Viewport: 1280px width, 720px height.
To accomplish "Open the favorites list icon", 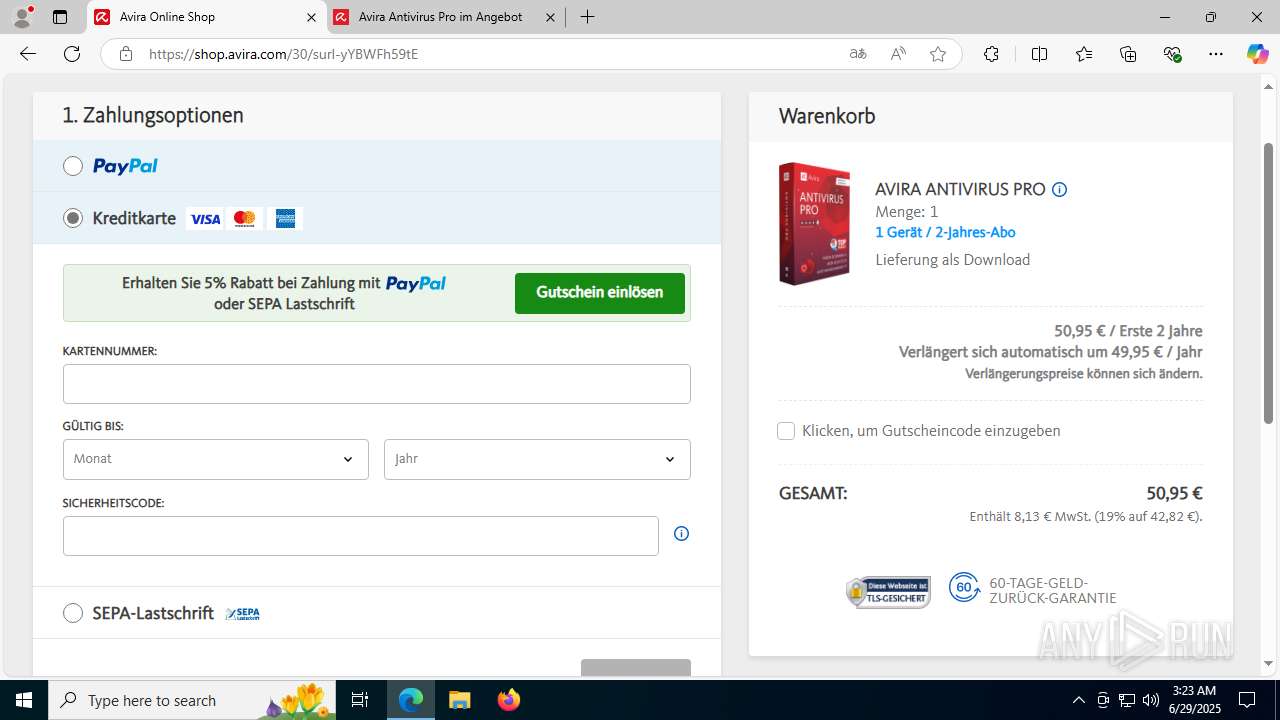I will click(1084, 54).
